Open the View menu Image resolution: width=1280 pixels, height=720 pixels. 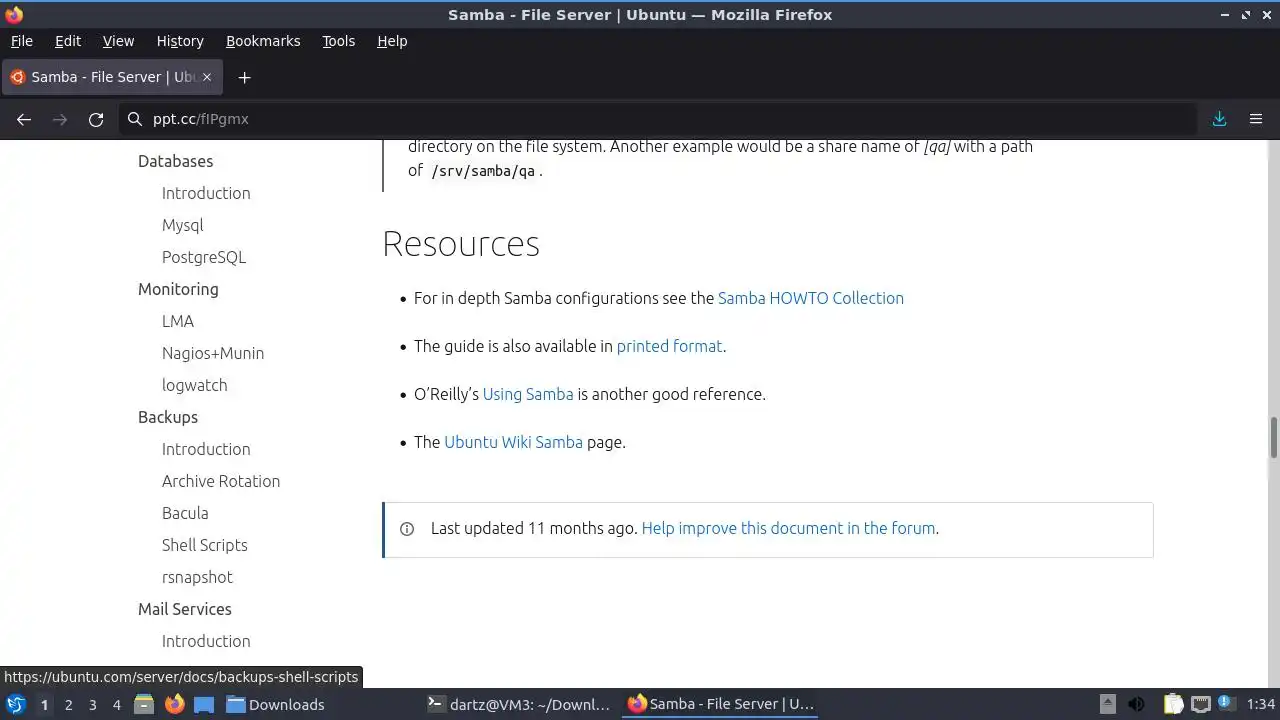pyautogui.click(x=118, y=41)
